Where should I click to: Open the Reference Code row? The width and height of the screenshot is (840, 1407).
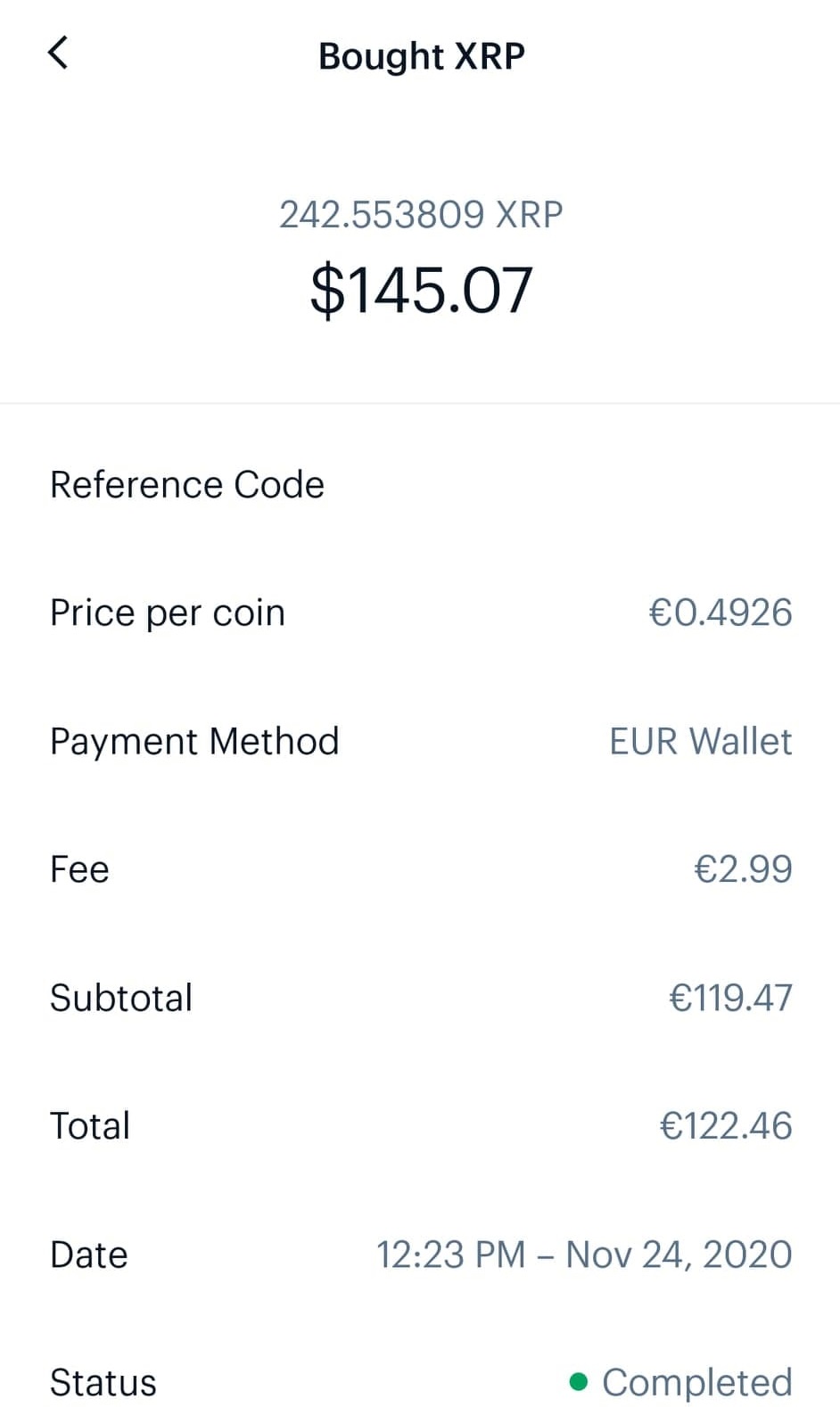(x=187, y=485)
